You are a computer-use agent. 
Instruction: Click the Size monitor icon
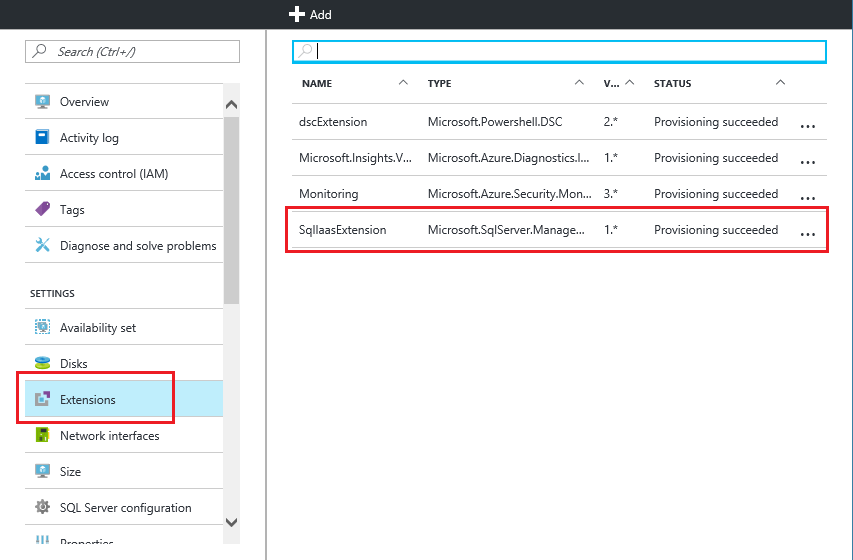click(x=42, y=471)
